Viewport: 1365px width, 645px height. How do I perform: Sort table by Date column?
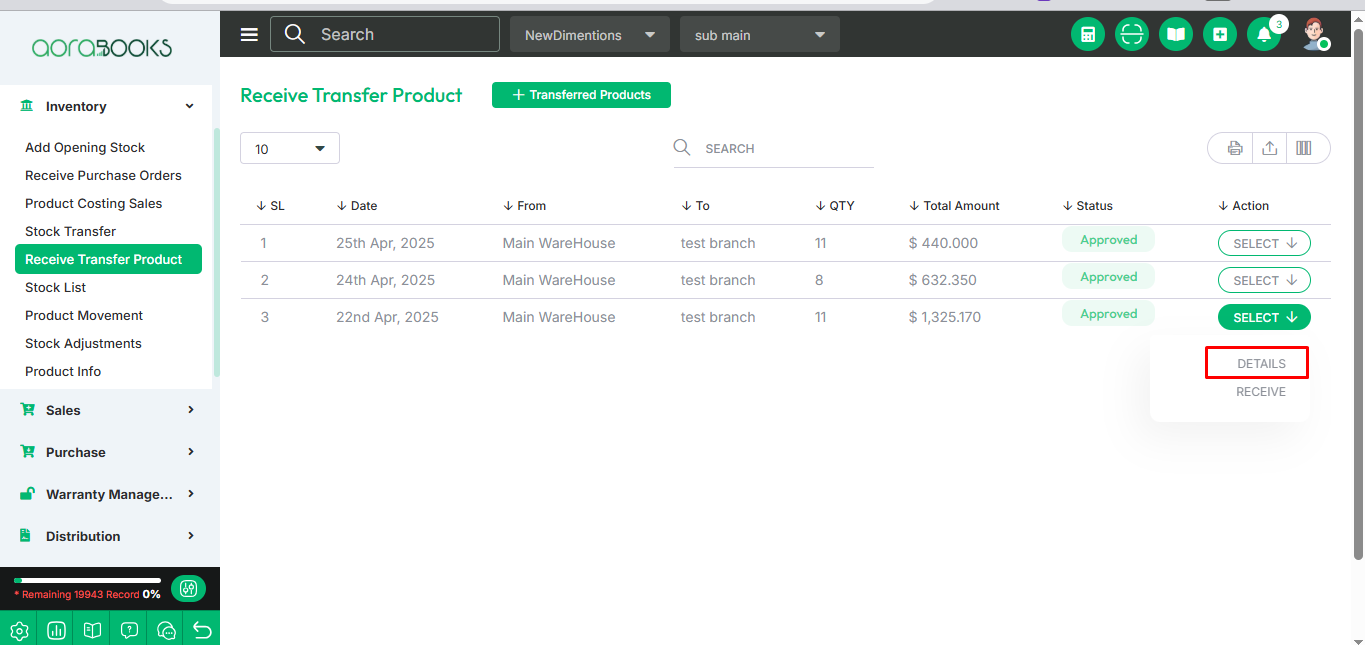(357, 206)
